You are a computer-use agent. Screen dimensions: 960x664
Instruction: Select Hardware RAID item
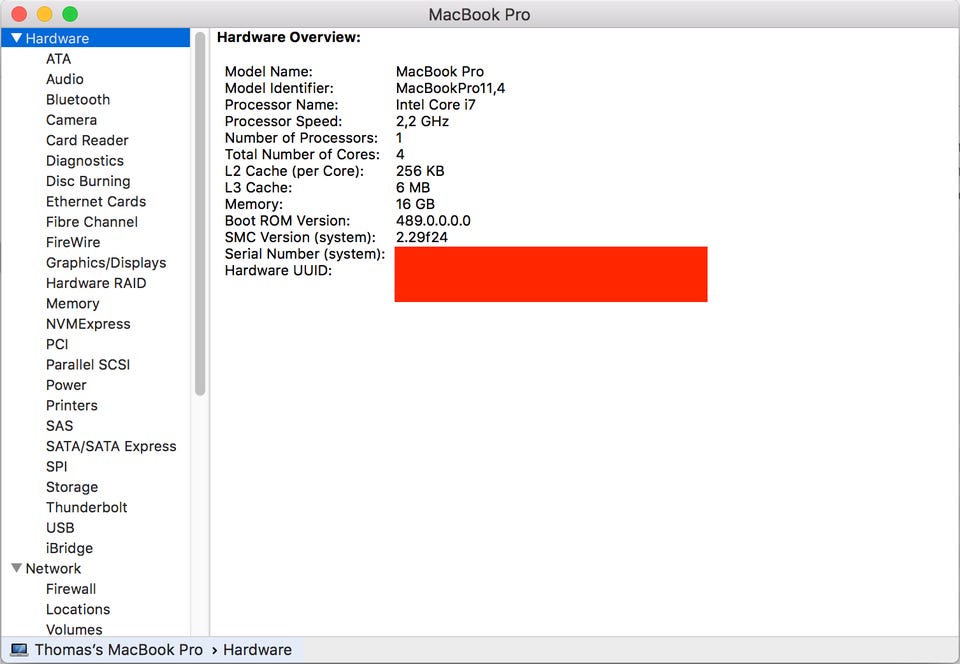(96, 283)
